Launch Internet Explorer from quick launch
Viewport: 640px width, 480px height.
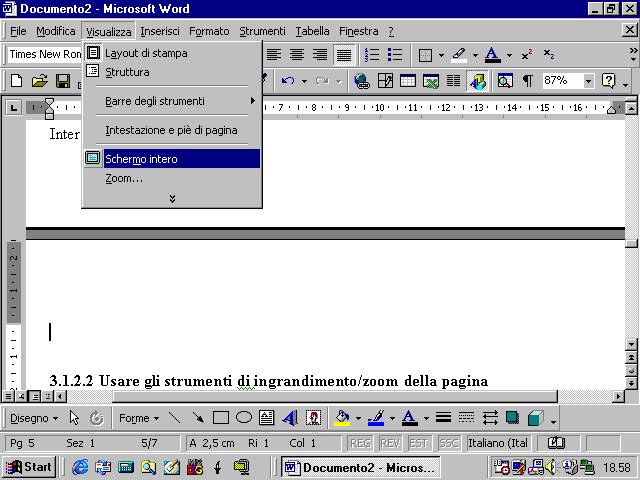[80, 467]
